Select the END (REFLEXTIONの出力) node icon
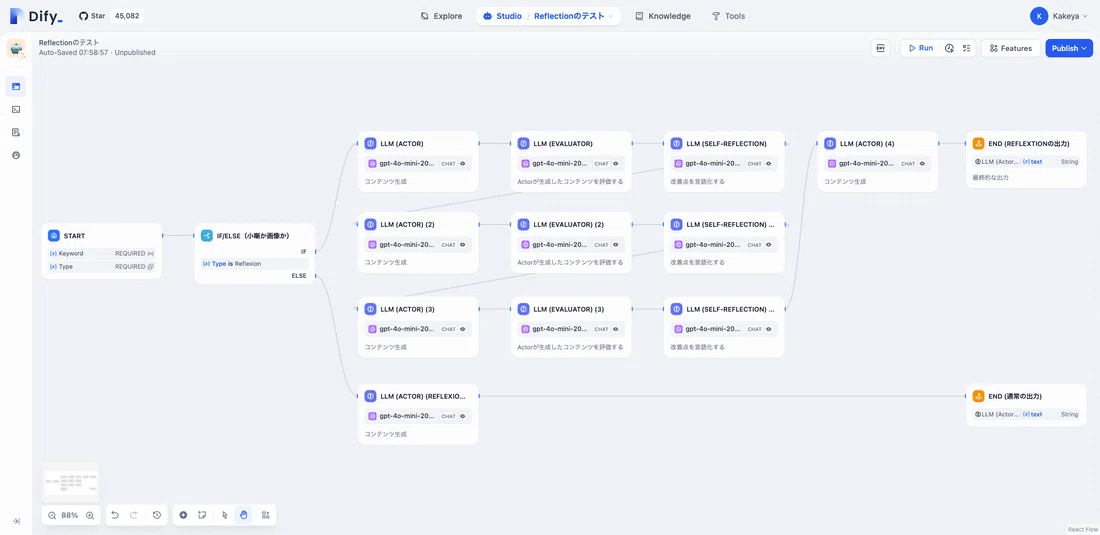 click(979, 143)
